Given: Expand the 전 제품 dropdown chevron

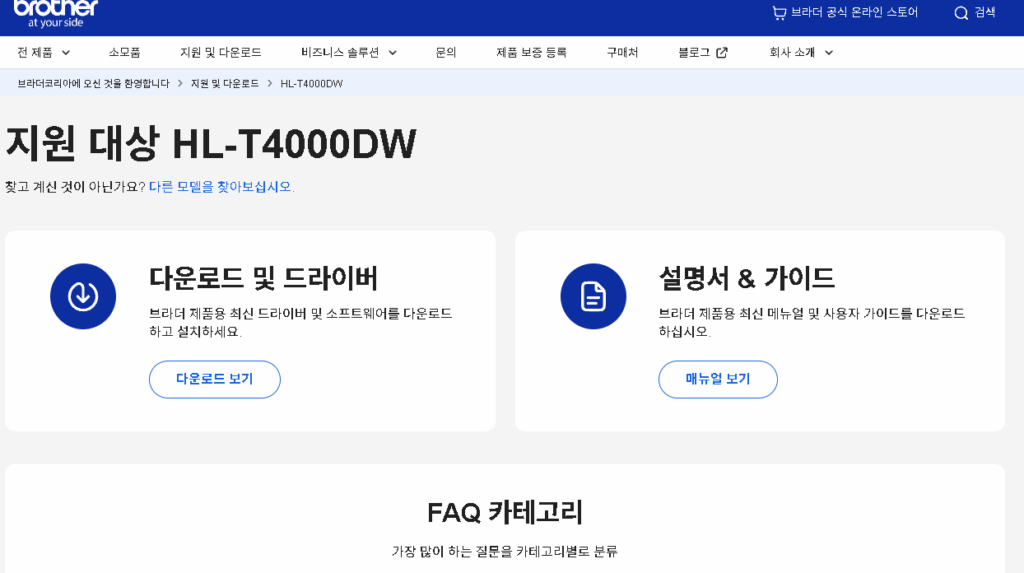Looking at the screenshot, I should click(x=66, y=53).
